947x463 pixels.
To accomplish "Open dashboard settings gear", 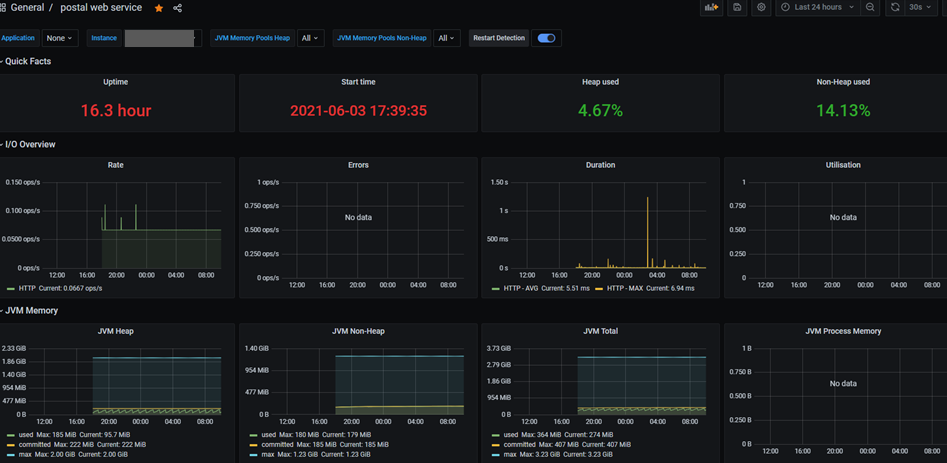I will tap(761, 7).
